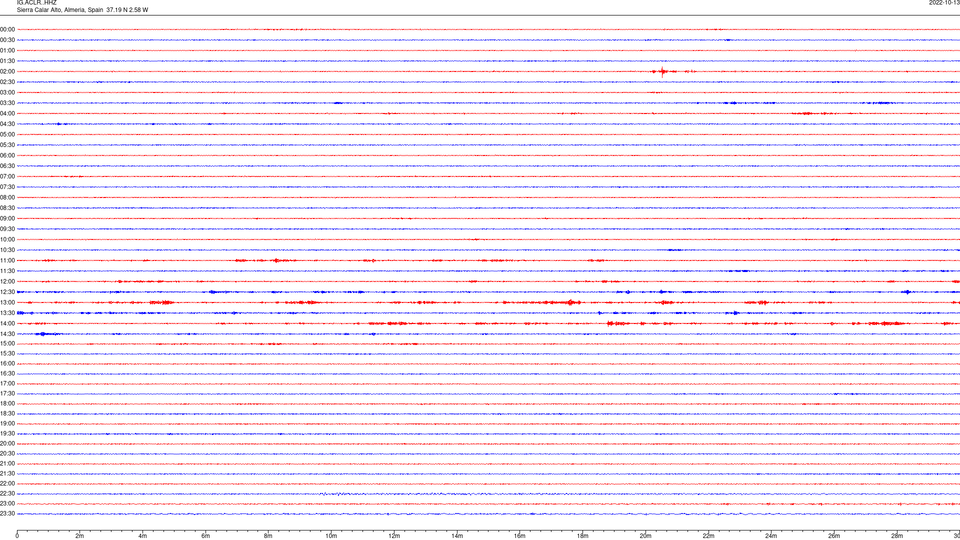Choose the 10:00 row label
Image resolution: width=960 pixels, height=540 pixels.
click(7, 239)
